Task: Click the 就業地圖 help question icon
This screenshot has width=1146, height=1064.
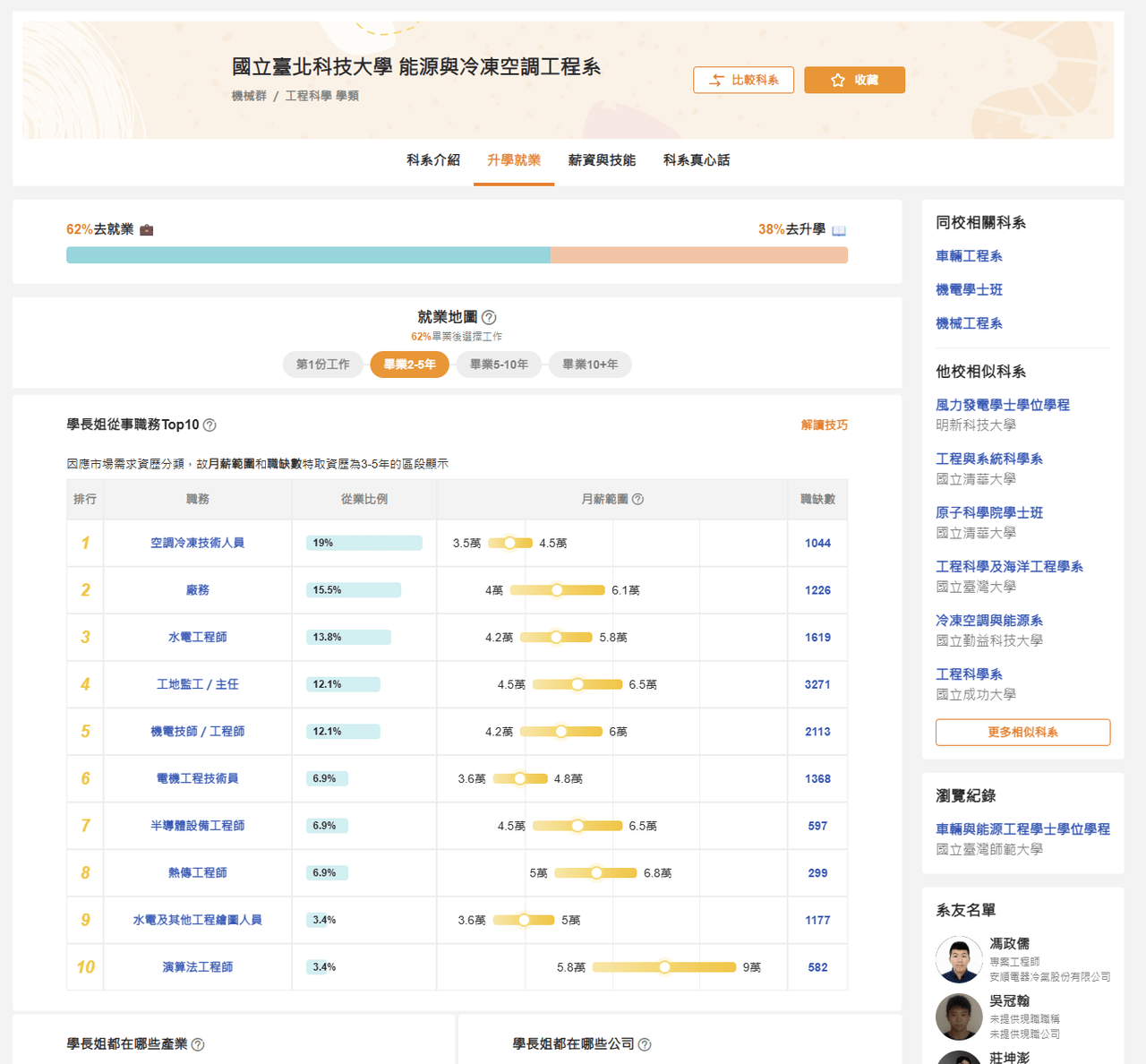Action: 489,317
